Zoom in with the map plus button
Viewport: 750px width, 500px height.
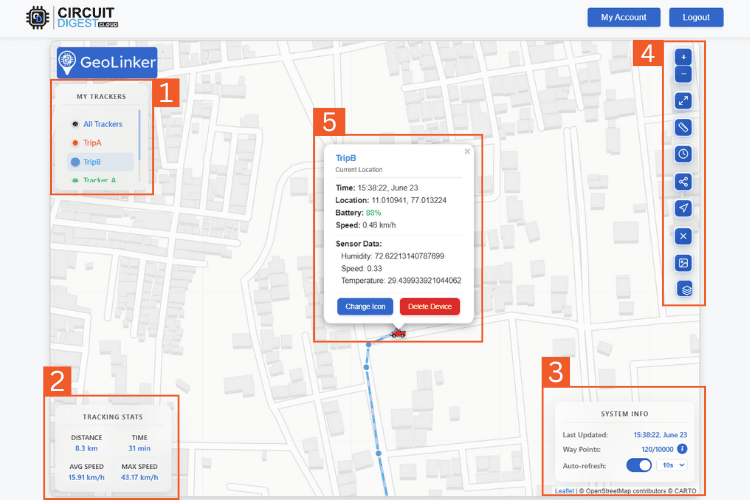[683, 57]
